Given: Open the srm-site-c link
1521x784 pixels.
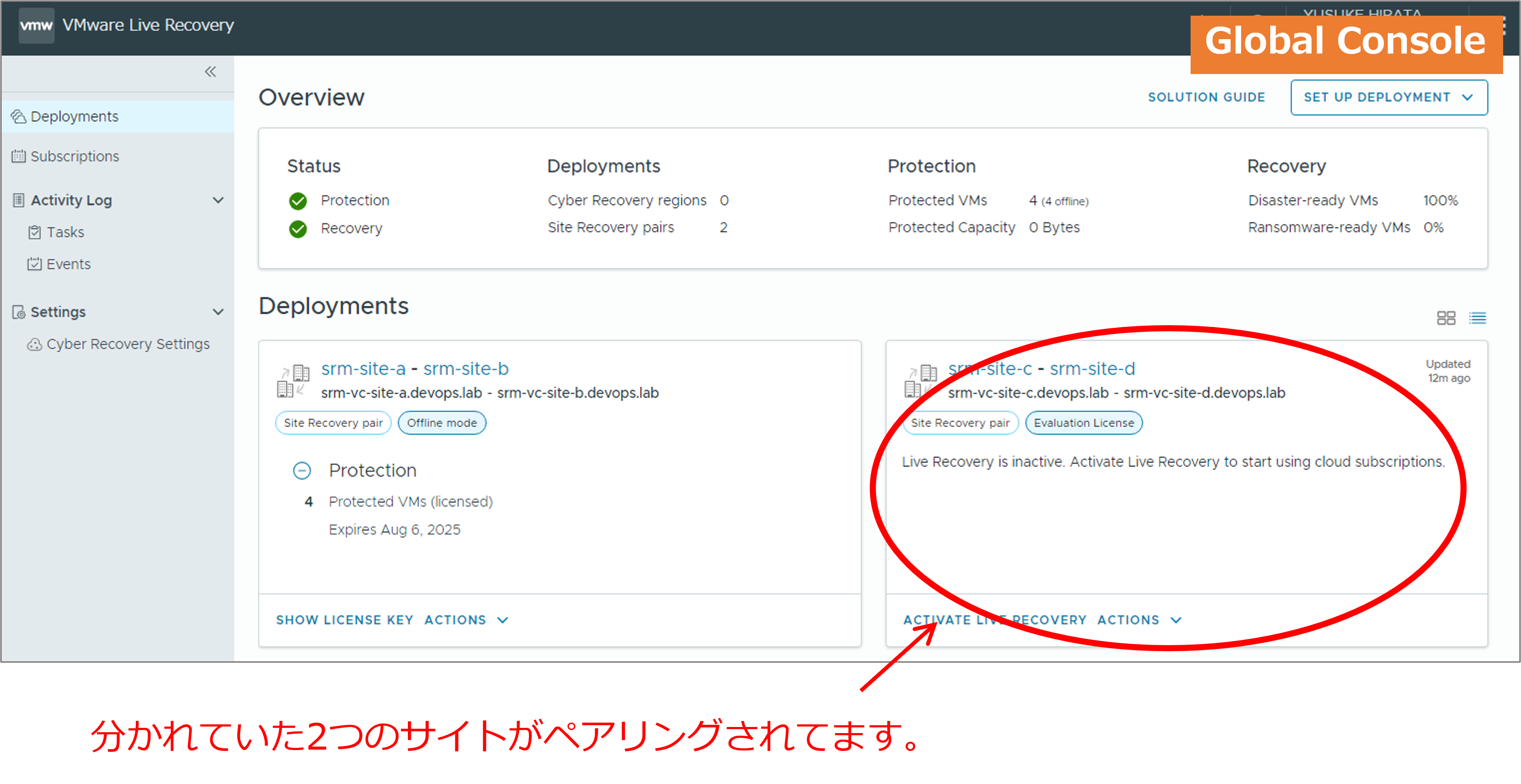Looking at the screenshot, I should [990, 368].
